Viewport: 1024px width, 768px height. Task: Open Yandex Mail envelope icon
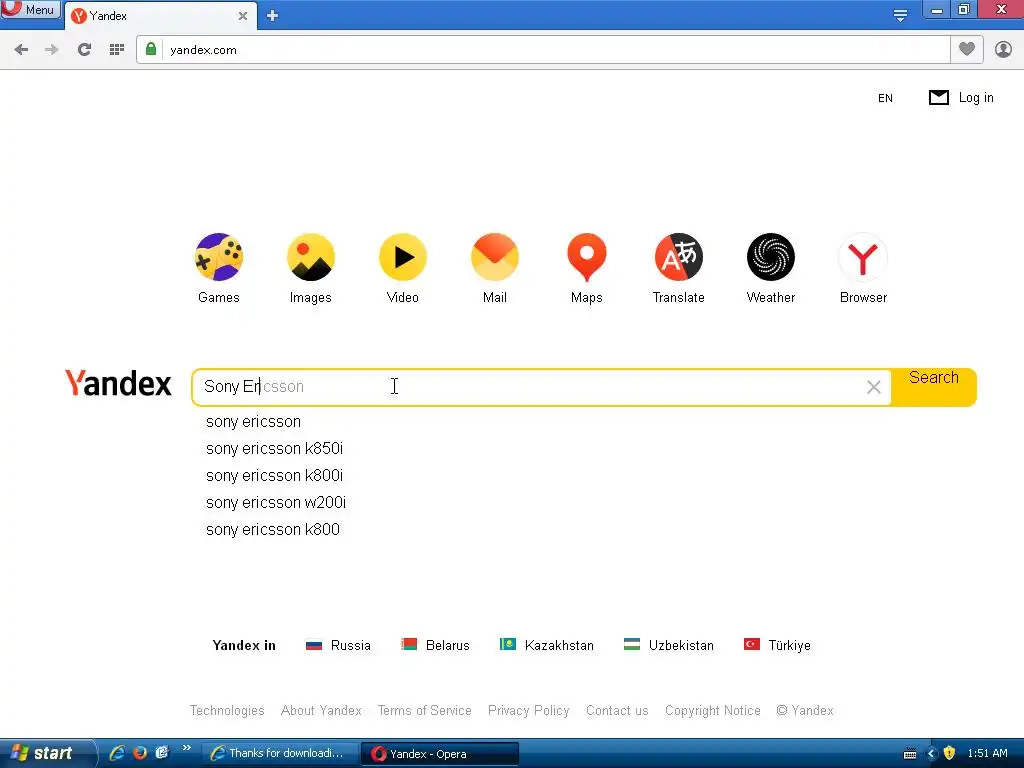tap(495, 257)
